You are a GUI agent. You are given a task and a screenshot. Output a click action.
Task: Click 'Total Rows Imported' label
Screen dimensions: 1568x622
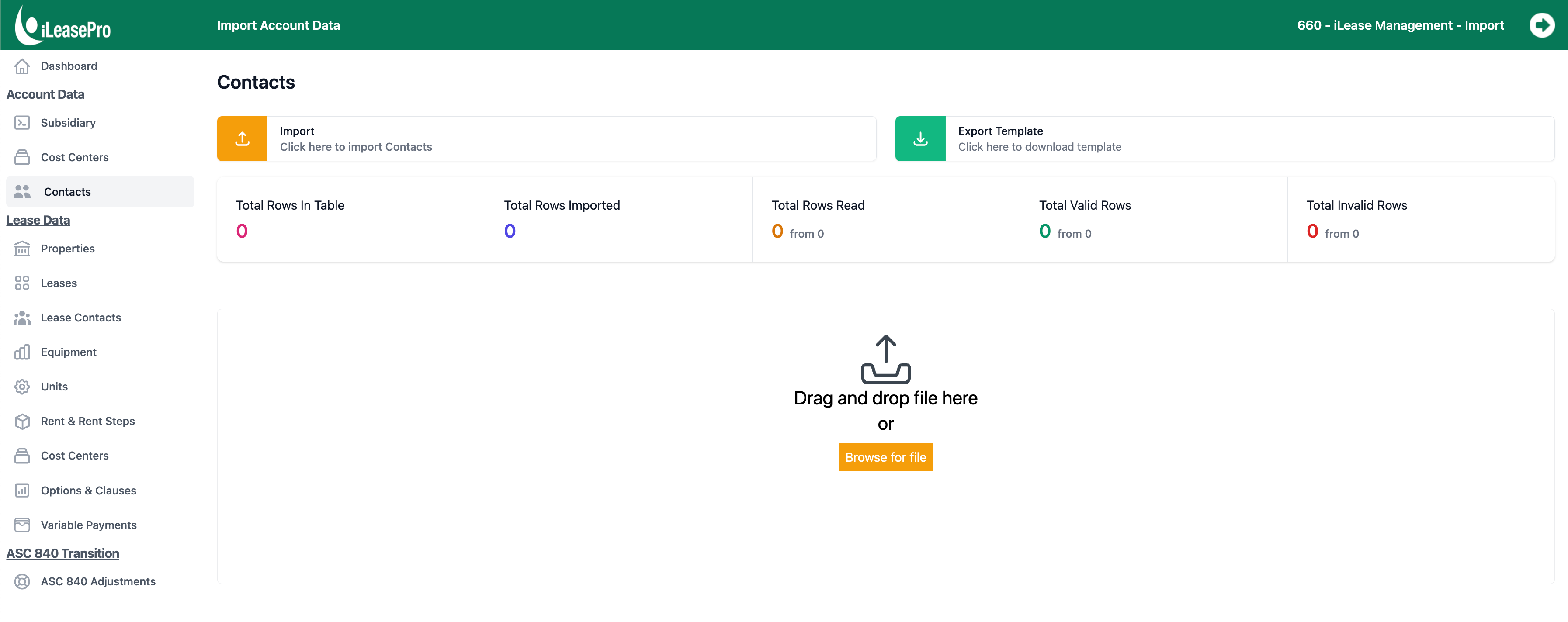[x=562, y=205]
